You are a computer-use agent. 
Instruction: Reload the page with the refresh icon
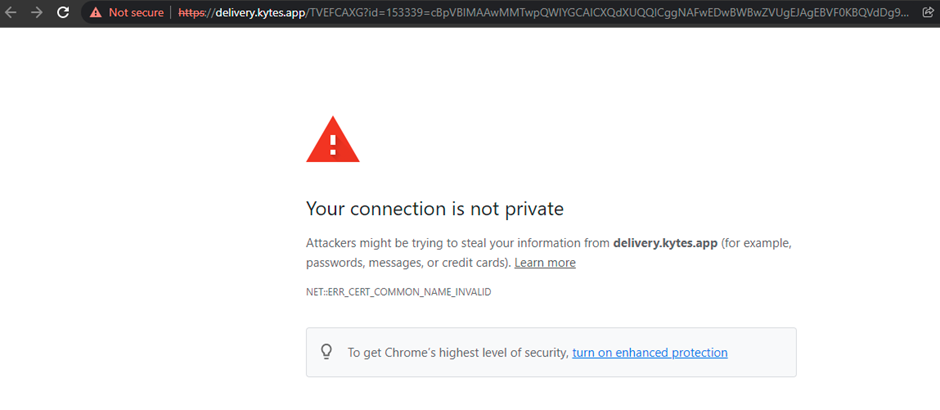62,13
